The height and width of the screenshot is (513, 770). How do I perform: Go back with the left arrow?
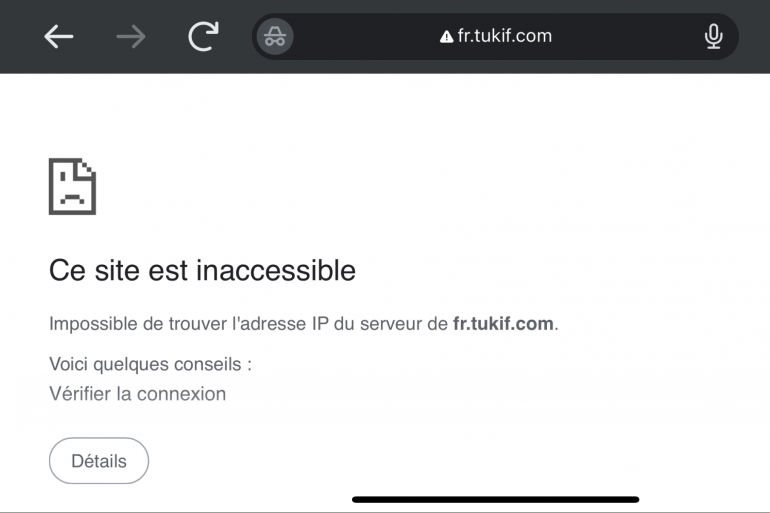click(x=58, y=36)
